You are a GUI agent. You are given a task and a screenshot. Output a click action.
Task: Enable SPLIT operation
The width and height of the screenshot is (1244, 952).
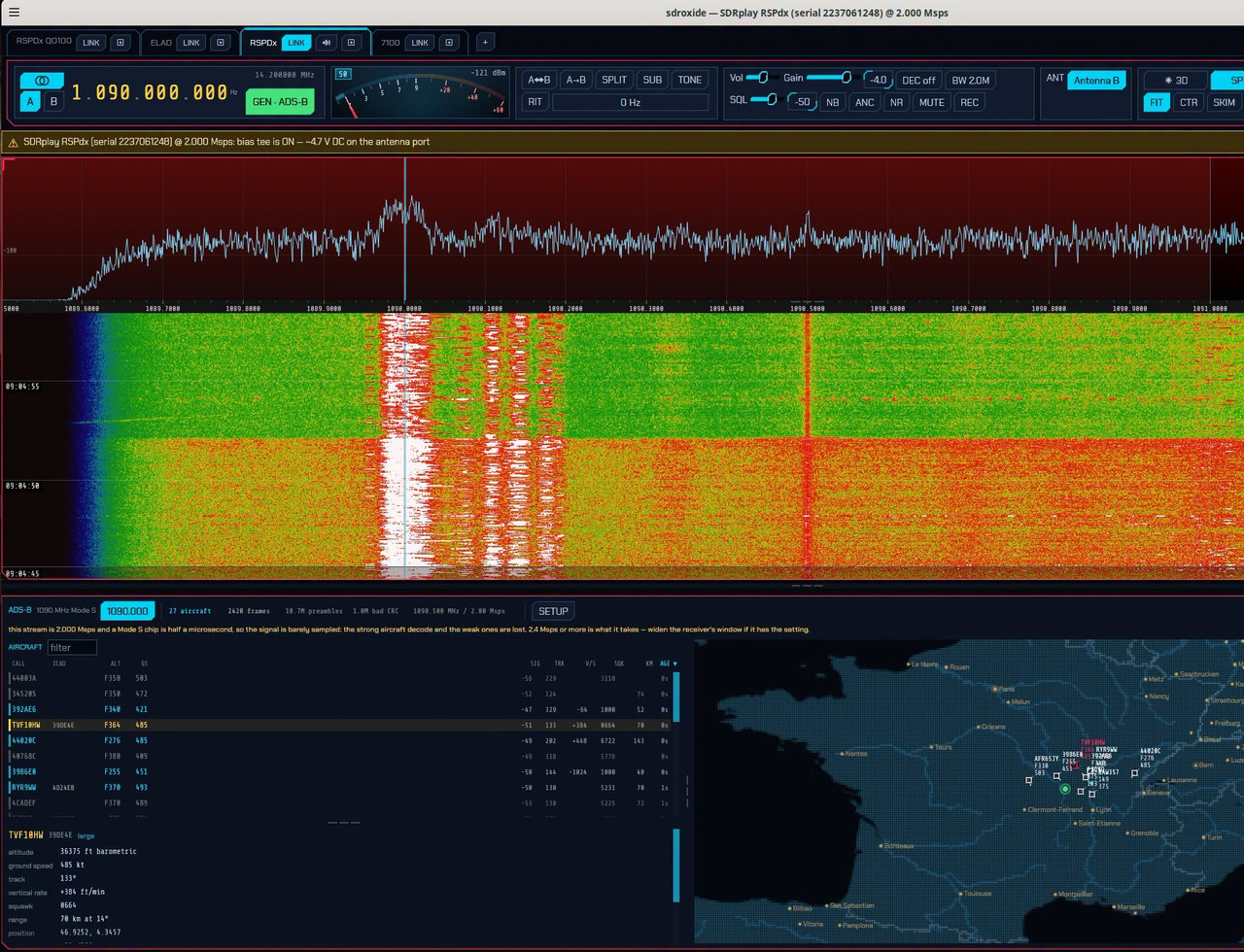point(614,80)
